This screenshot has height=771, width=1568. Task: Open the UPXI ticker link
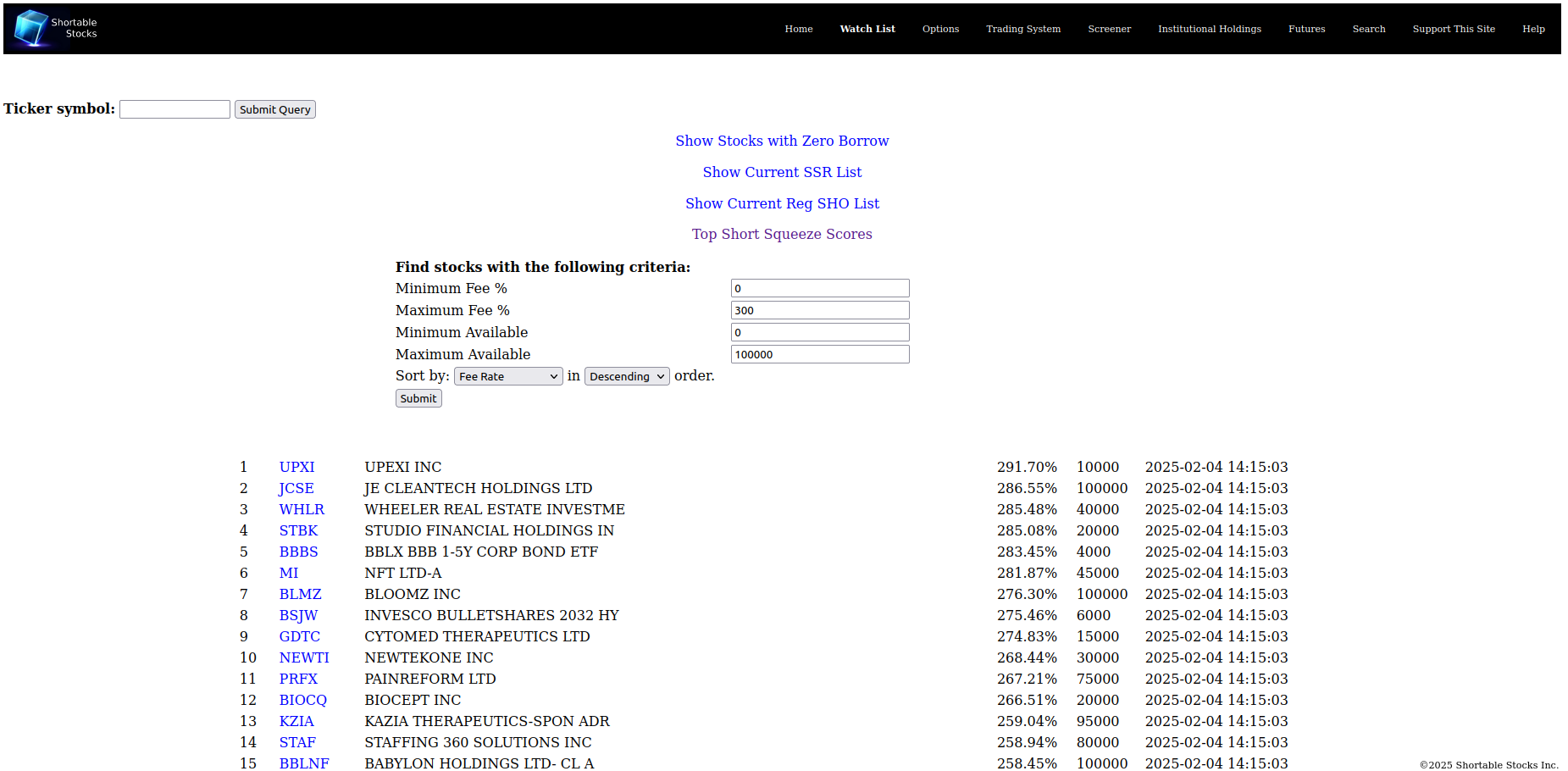click(296, 467)
